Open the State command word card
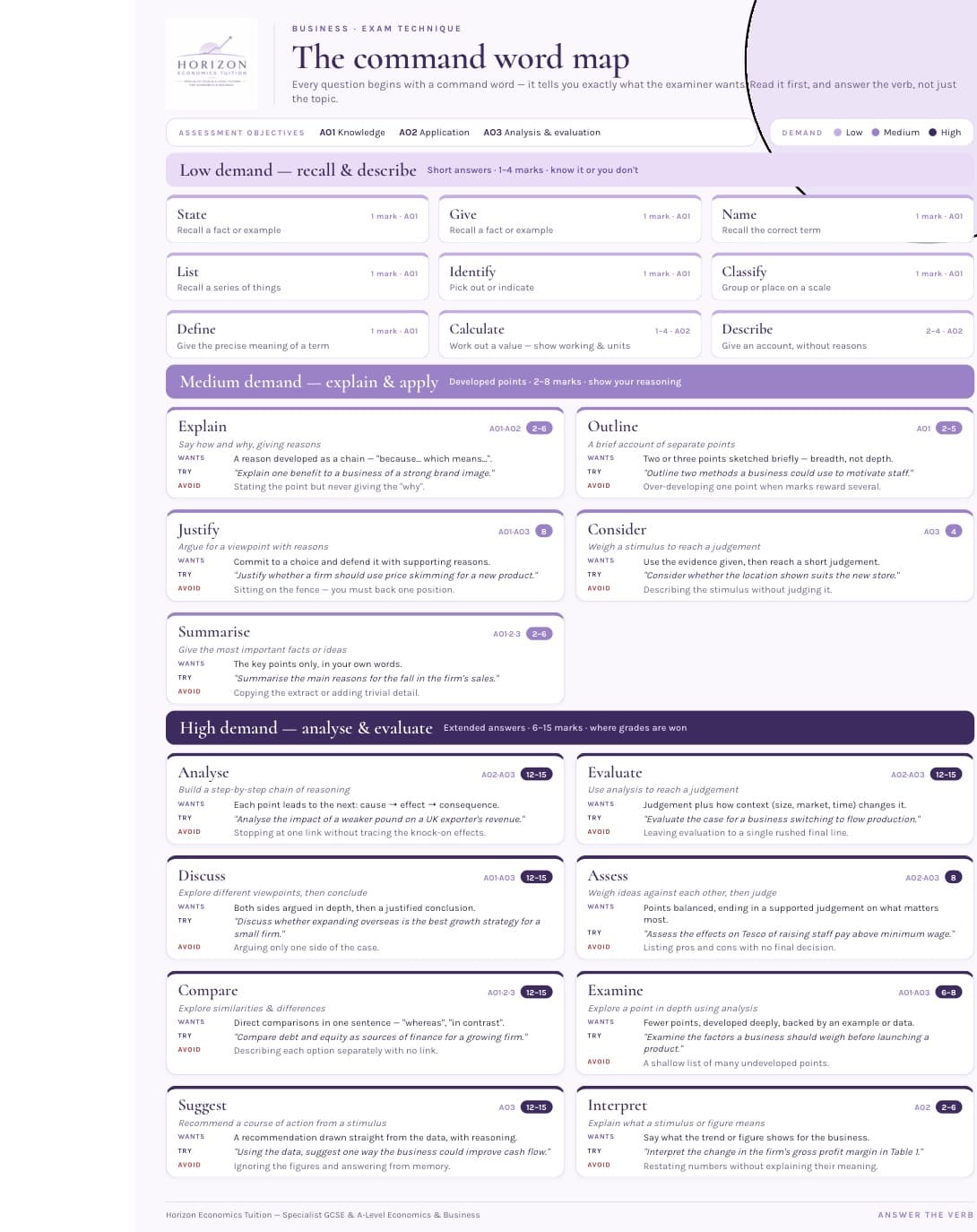This screenshot has height=1232, width=977. pyautogui.click(x=298, y=220)
